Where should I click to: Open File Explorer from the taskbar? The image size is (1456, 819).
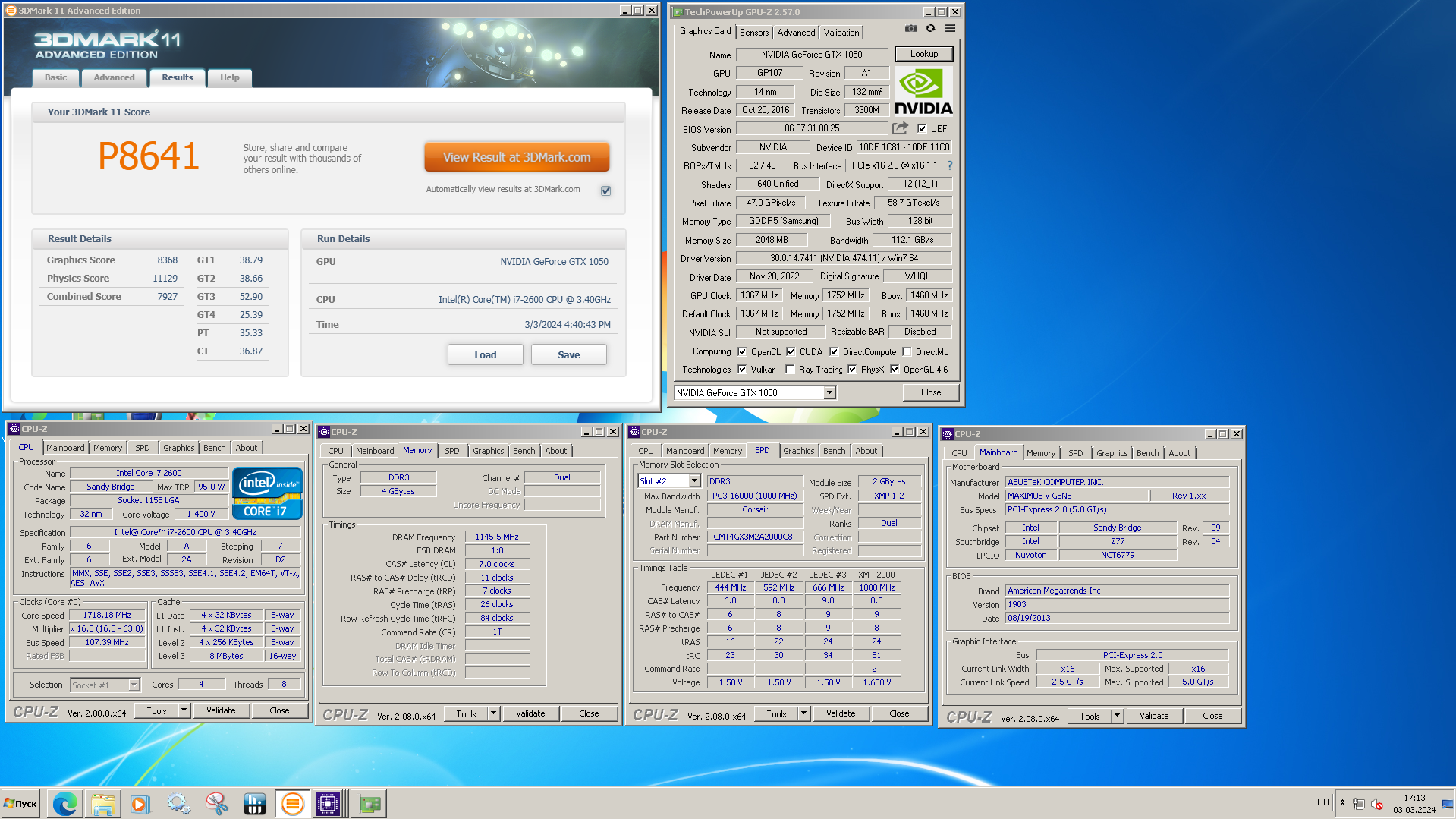pyautogui.click(x=102, y=804)
